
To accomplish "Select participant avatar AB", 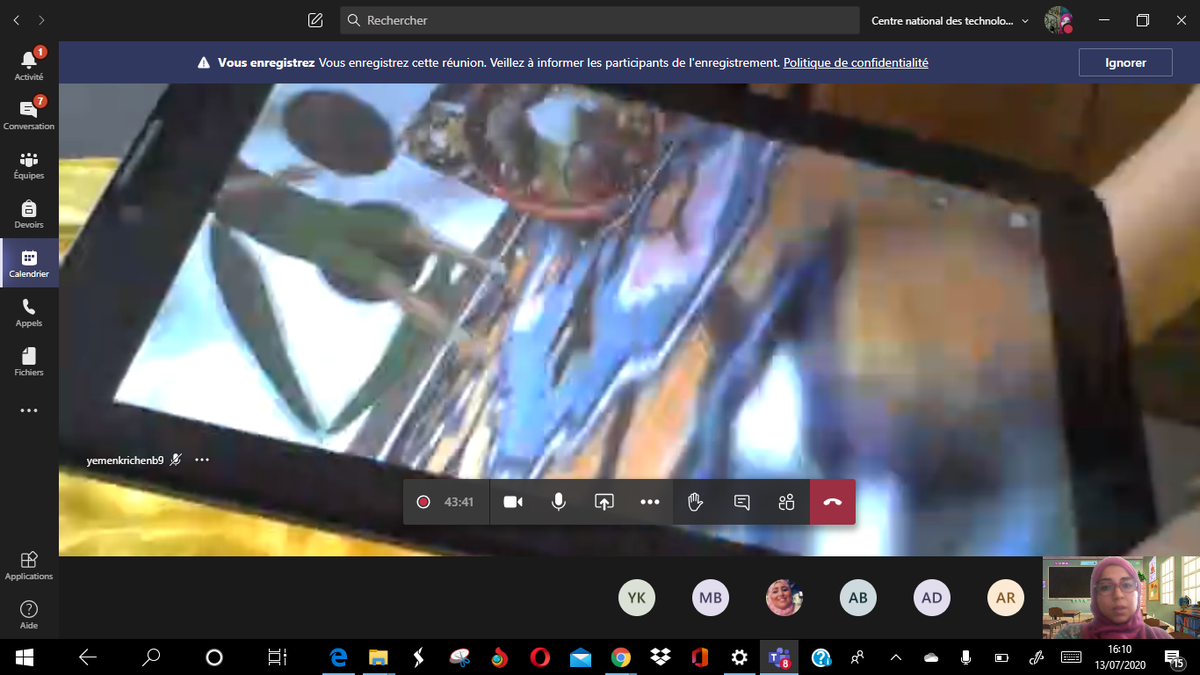I will click(x=858, y=598).
